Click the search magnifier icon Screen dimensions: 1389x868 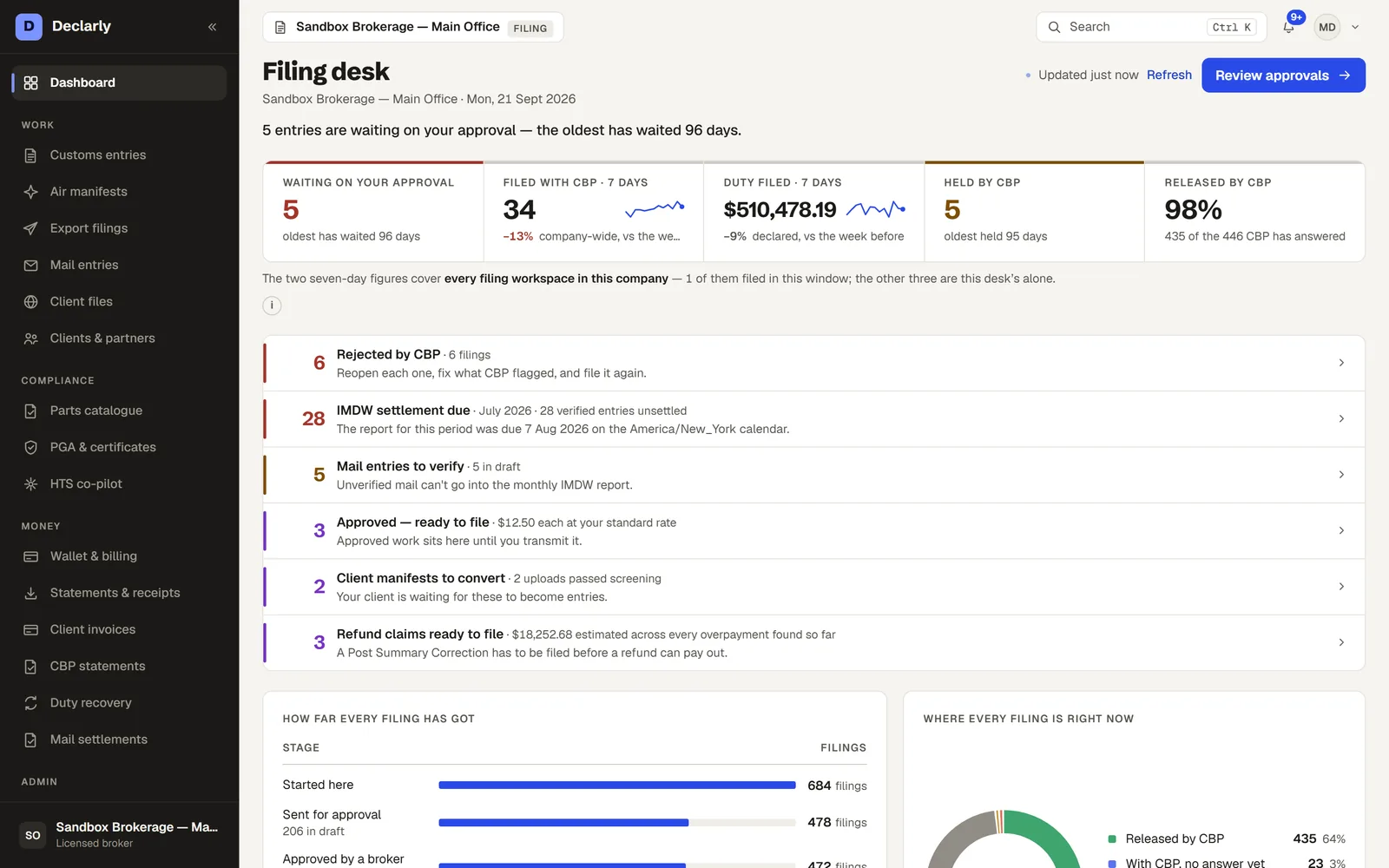[x=1054, y=27]
